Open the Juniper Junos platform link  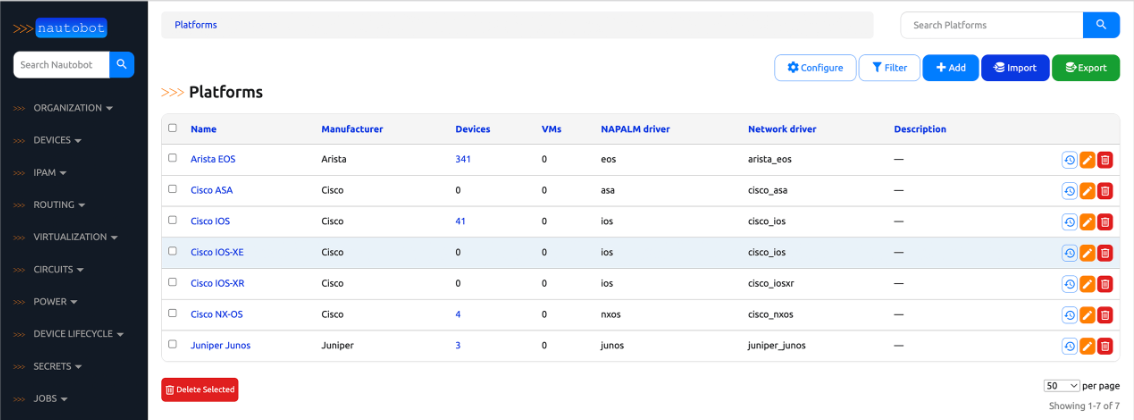click(221, 346)
